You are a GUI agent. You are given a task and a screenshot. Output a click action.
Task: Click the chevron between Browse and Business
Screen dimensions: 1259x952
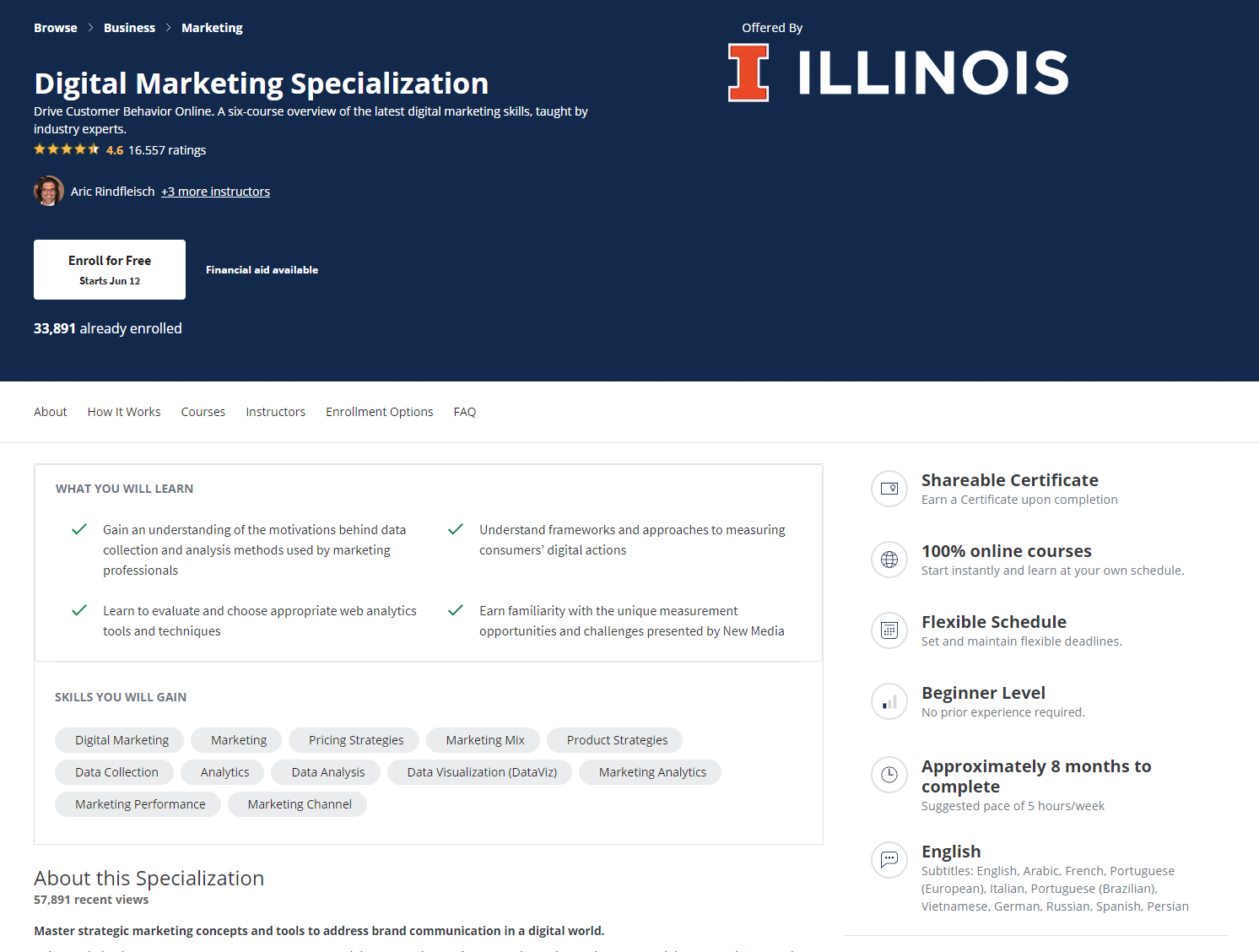tap(90, 28)
